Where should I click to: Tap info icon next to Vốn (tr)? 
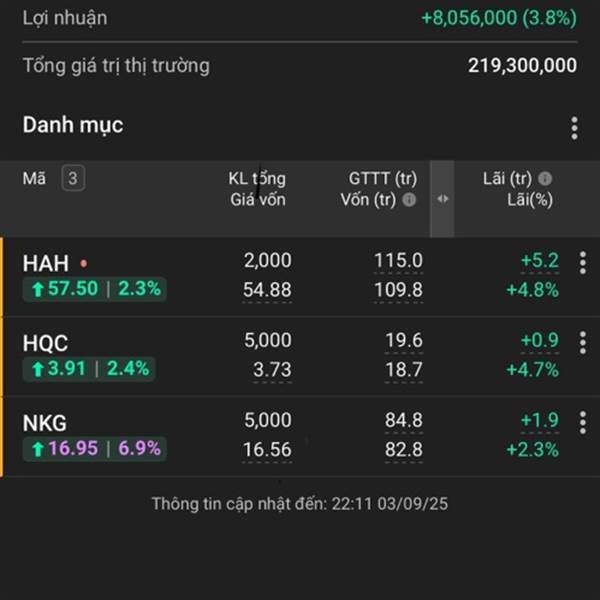[x=409, y=199]
